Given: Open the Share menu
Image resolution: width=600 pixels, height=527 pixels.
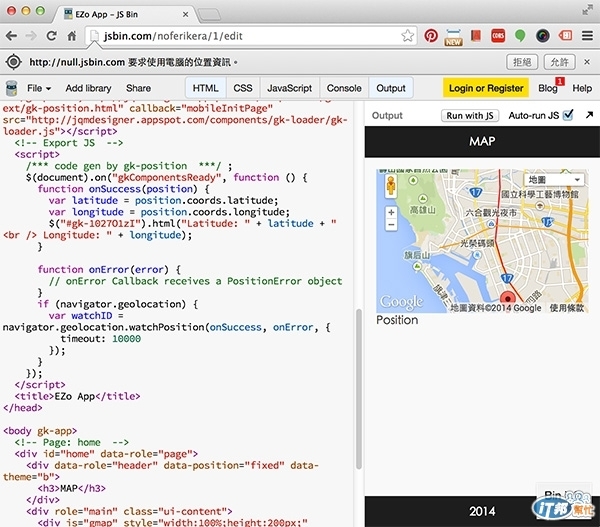Looking at the screenshot, I should [x=138, y=88].
